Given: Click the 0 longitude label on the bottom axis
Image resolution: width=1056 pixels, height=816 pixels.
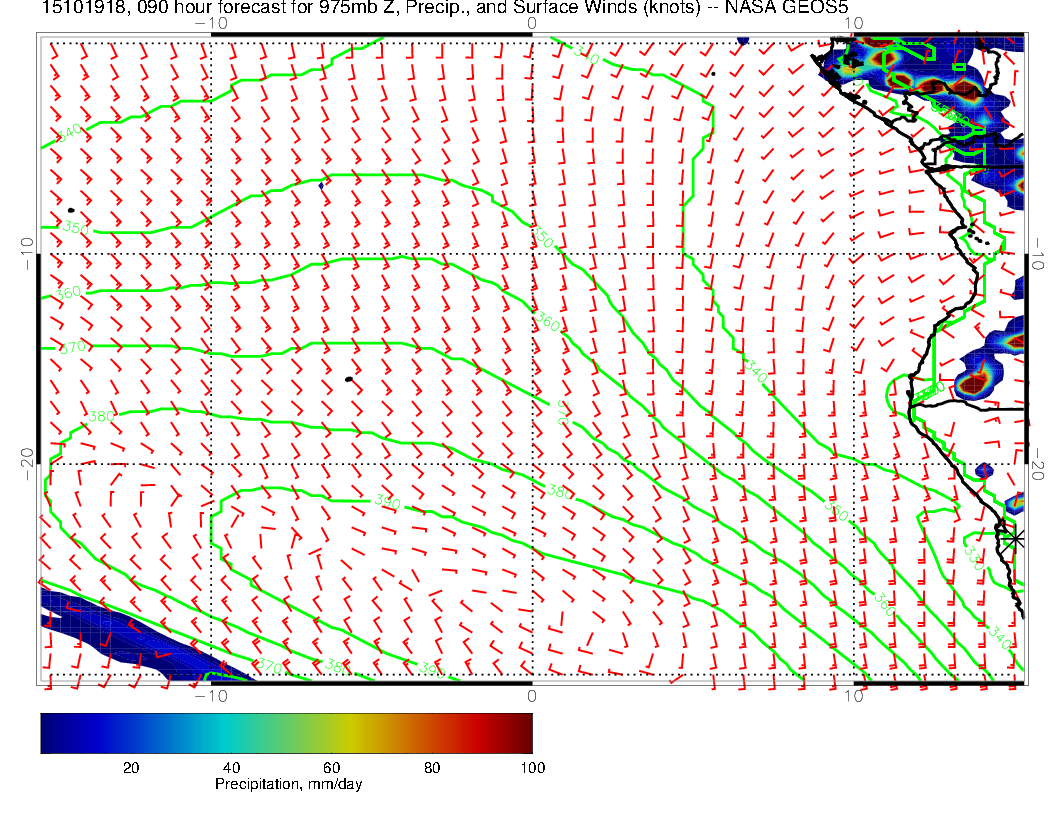Looking at the screenshot, I should coord(531,695).
